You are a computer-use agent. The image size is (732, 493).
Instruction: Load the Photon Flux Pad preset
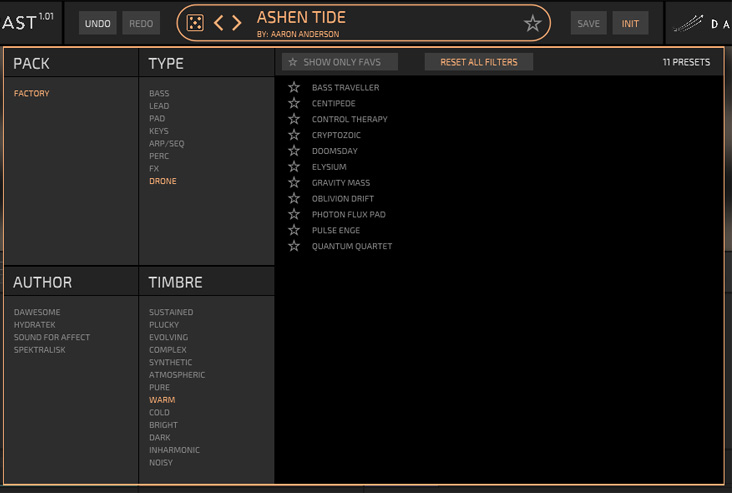(348, 215)
